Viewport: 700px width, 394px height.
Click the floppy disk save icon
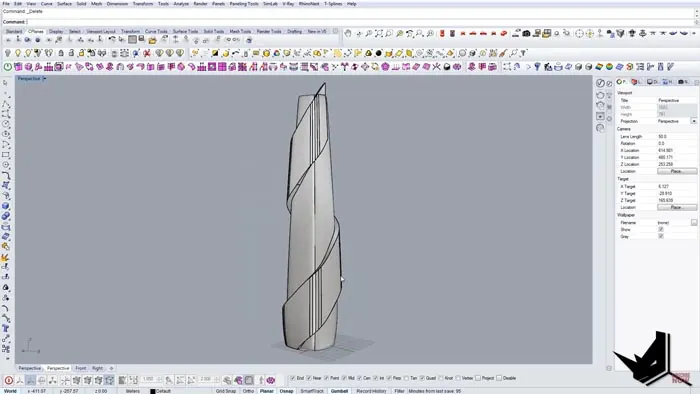click(x=142, y=40)
